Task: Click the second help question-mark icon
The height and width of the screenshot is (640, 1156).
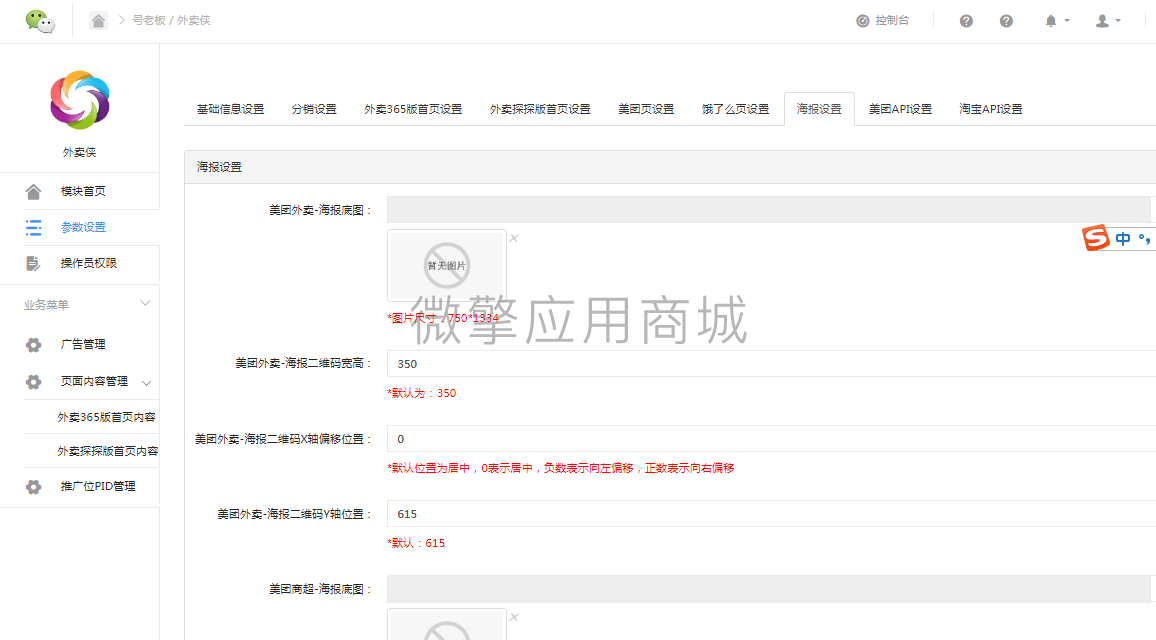Action: point(1006,21)
